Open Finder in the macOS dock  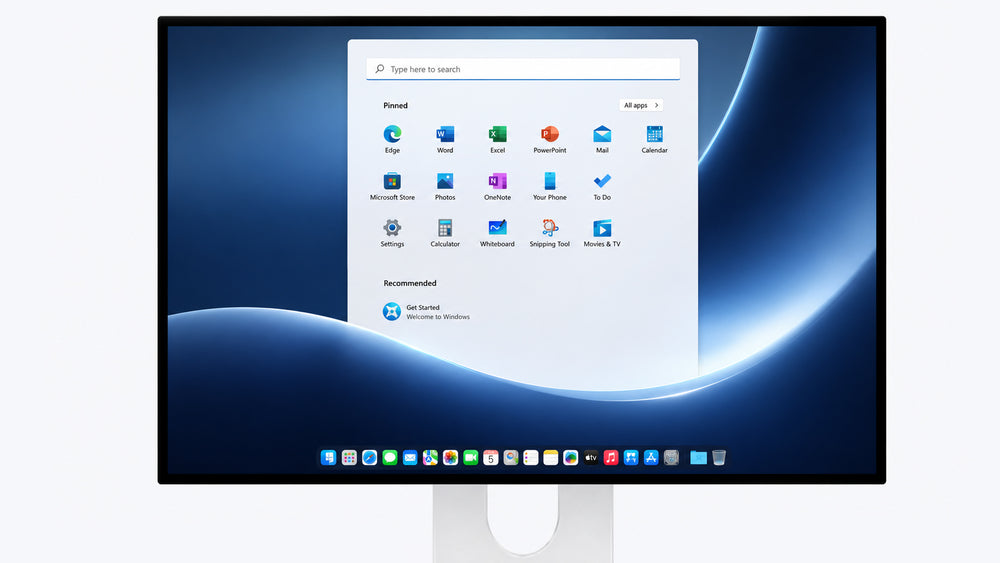[328, 457]
